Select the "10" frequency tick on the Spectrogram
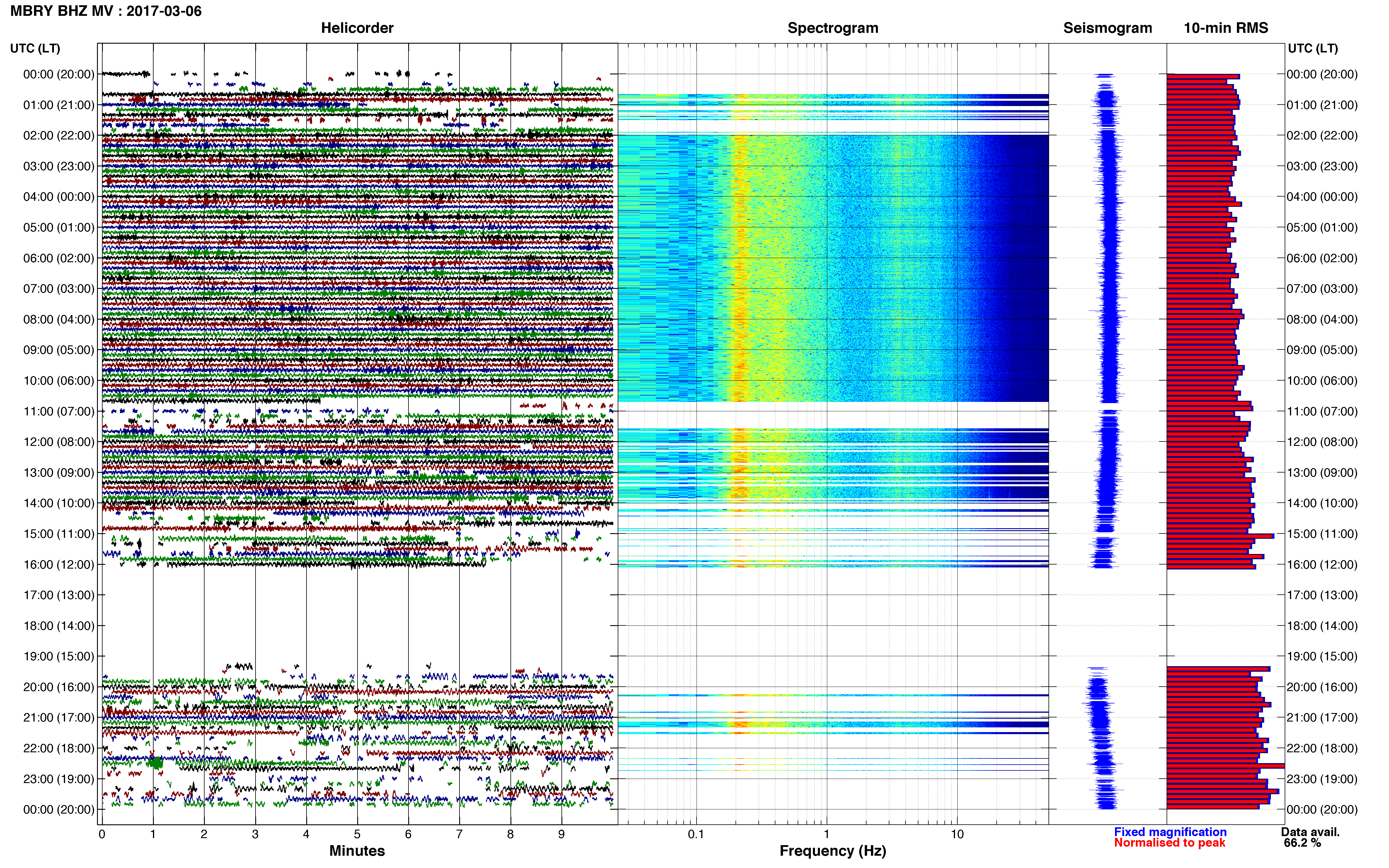This screenshot has height=868, width=1389. point(957,835)
